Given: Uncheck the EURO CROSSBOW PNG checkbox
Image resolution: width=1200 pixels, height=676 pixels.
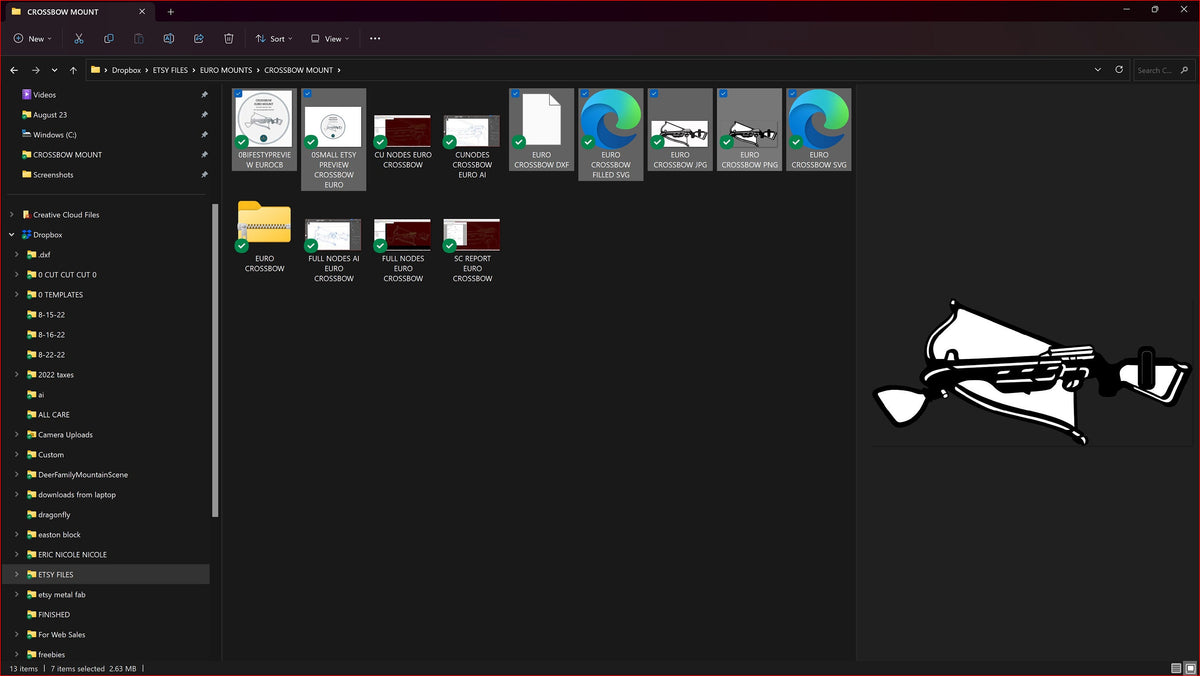Looking at the screenshot, I should (x=723, y=93).
